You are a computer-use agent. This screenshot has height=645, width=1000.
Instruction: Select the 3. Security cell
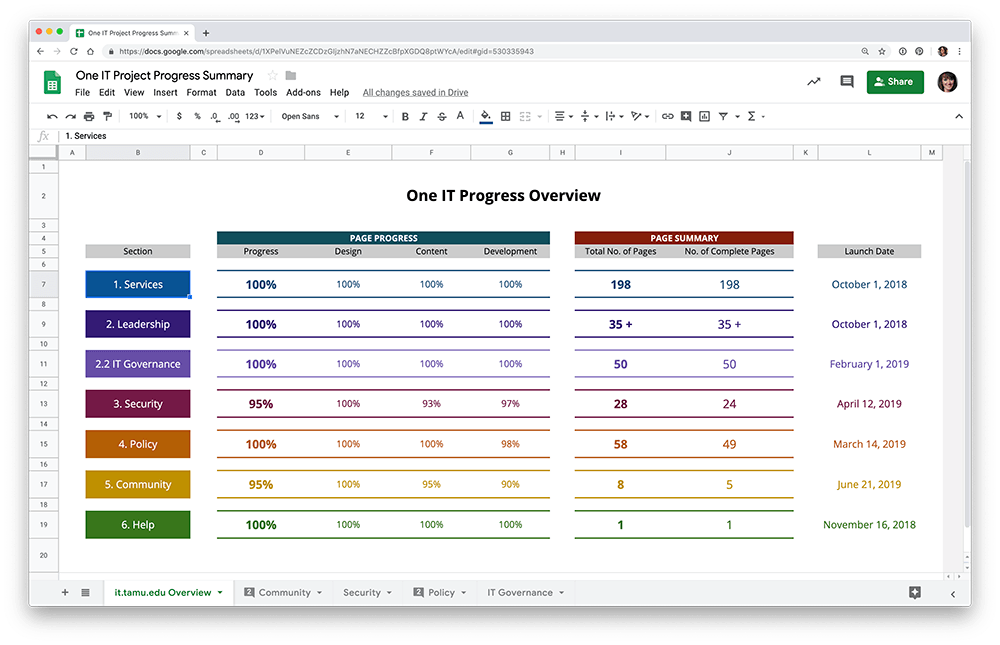pyautogui.click(x=138, y=404)
